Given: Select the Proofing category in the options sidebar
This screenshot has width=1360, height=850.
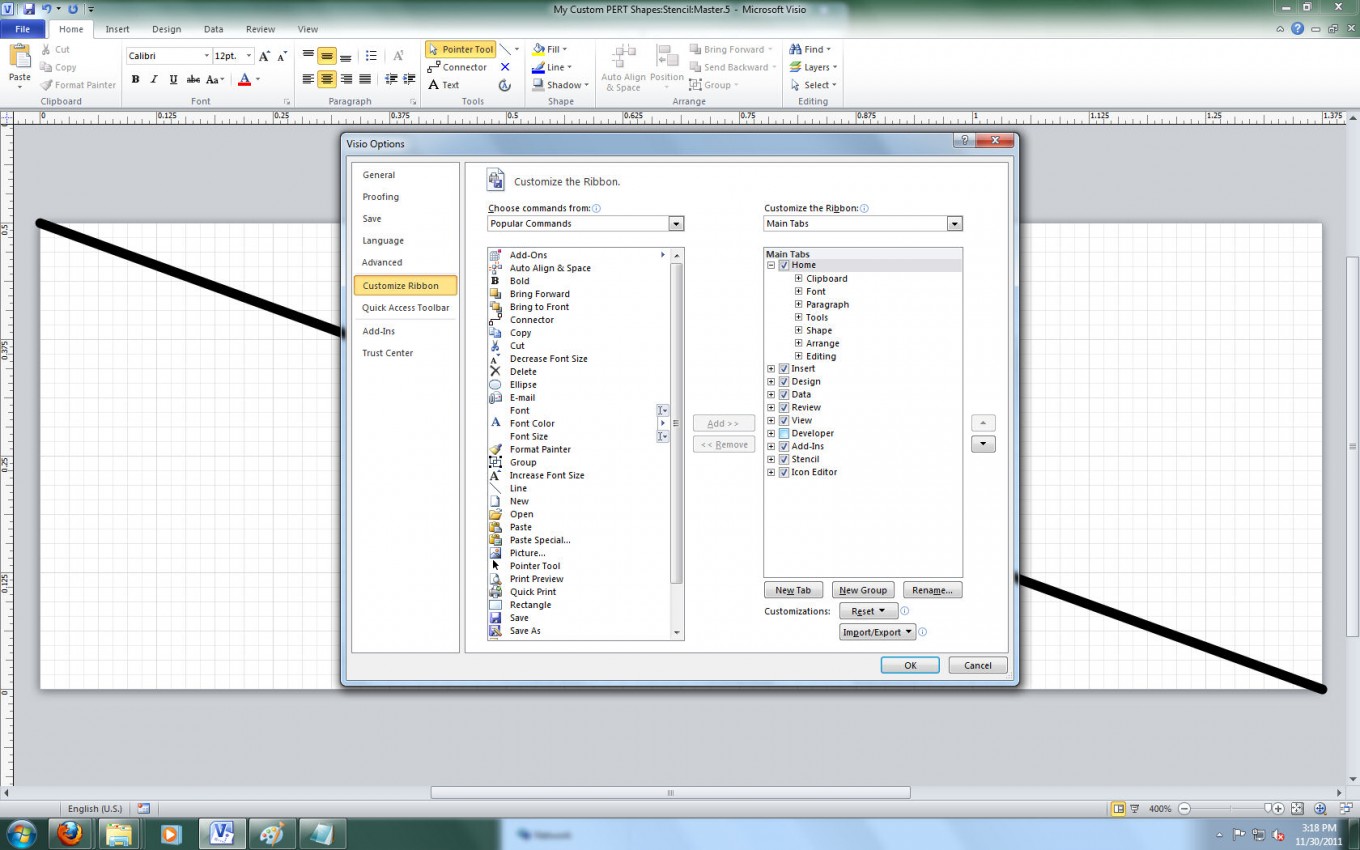Looking at the screenshot, I should [379, 196].
